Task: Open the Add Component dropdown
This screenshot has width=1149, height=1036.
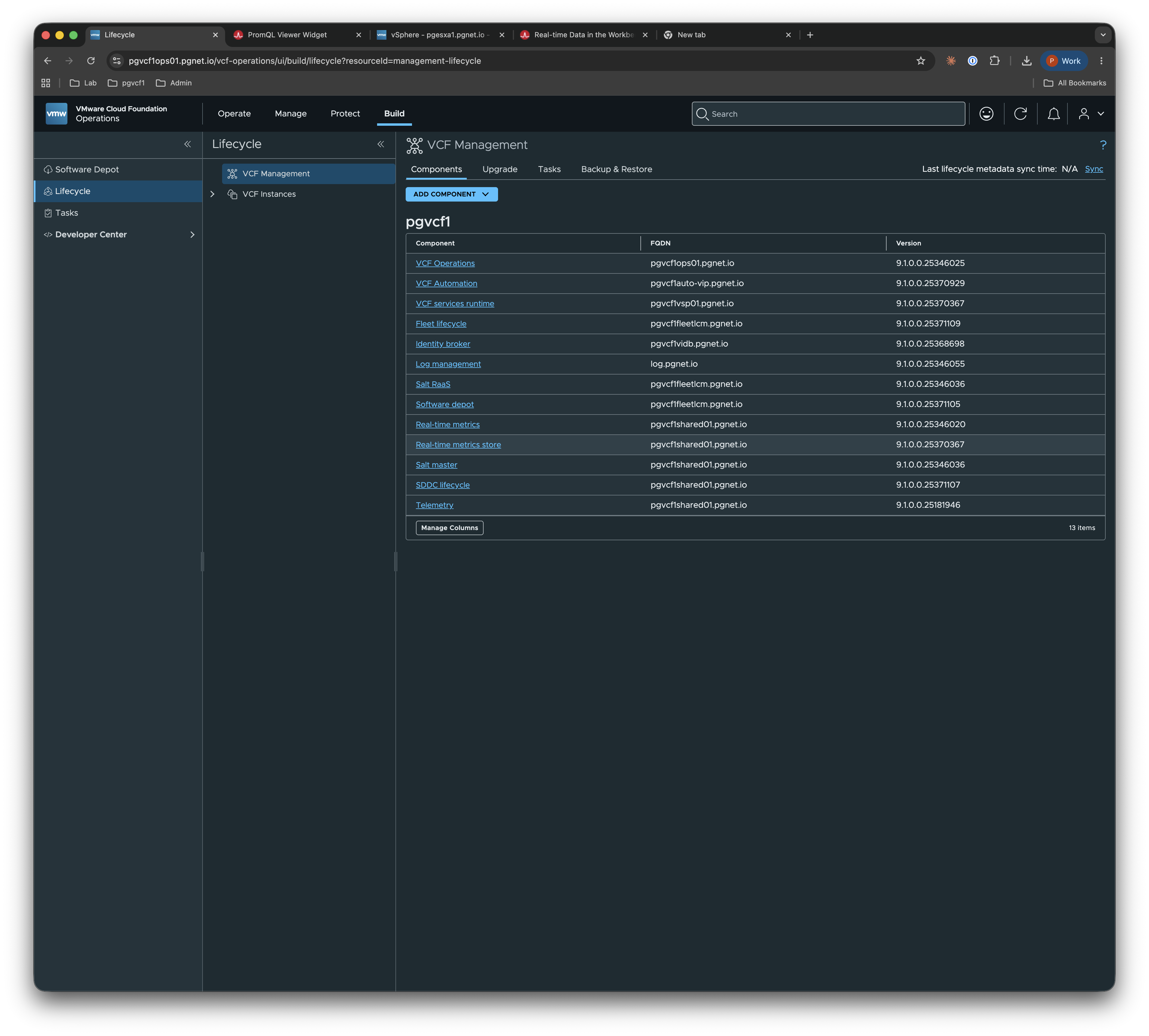Action: [451, 194]
